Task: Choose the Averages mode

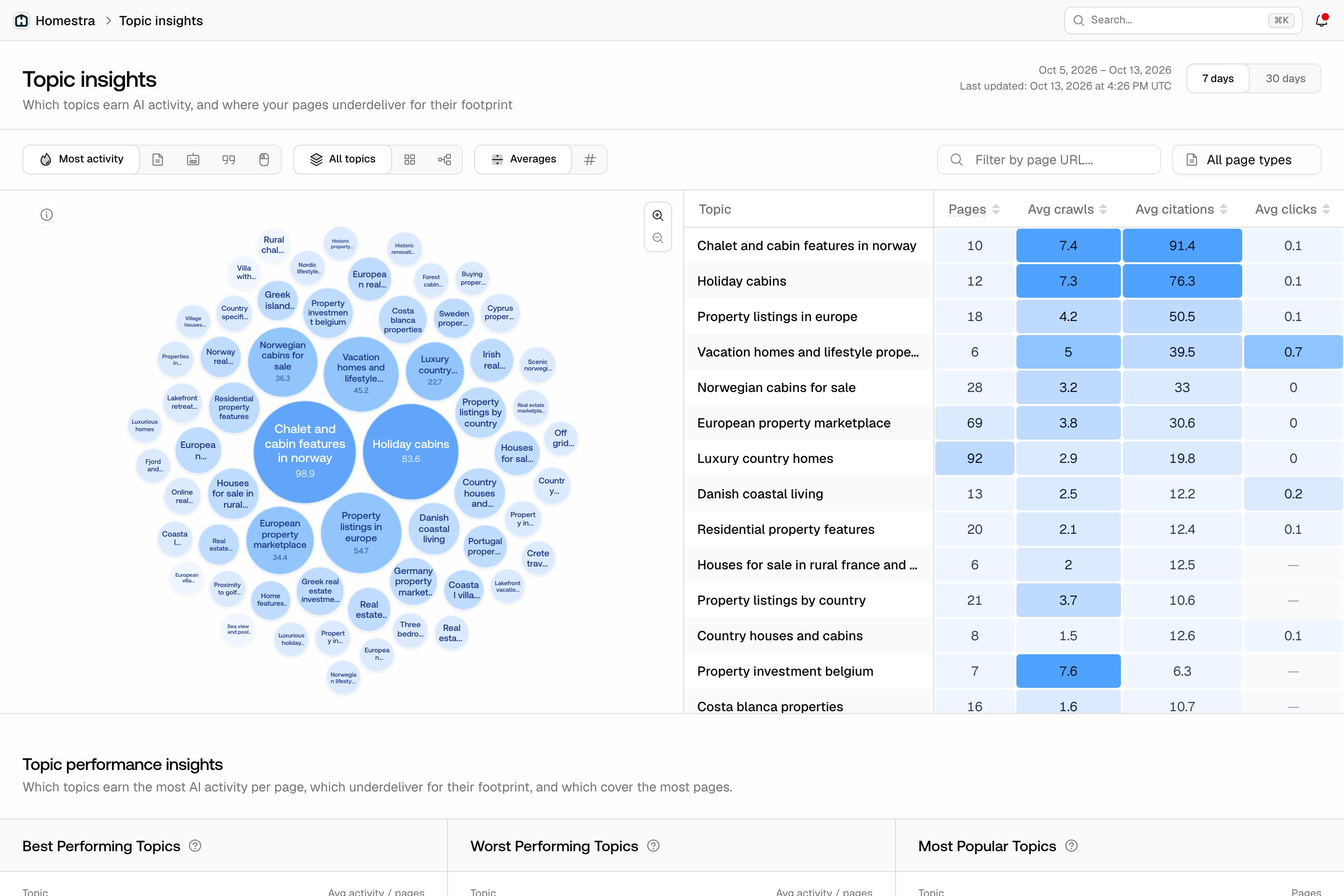Action: [524, 160]
